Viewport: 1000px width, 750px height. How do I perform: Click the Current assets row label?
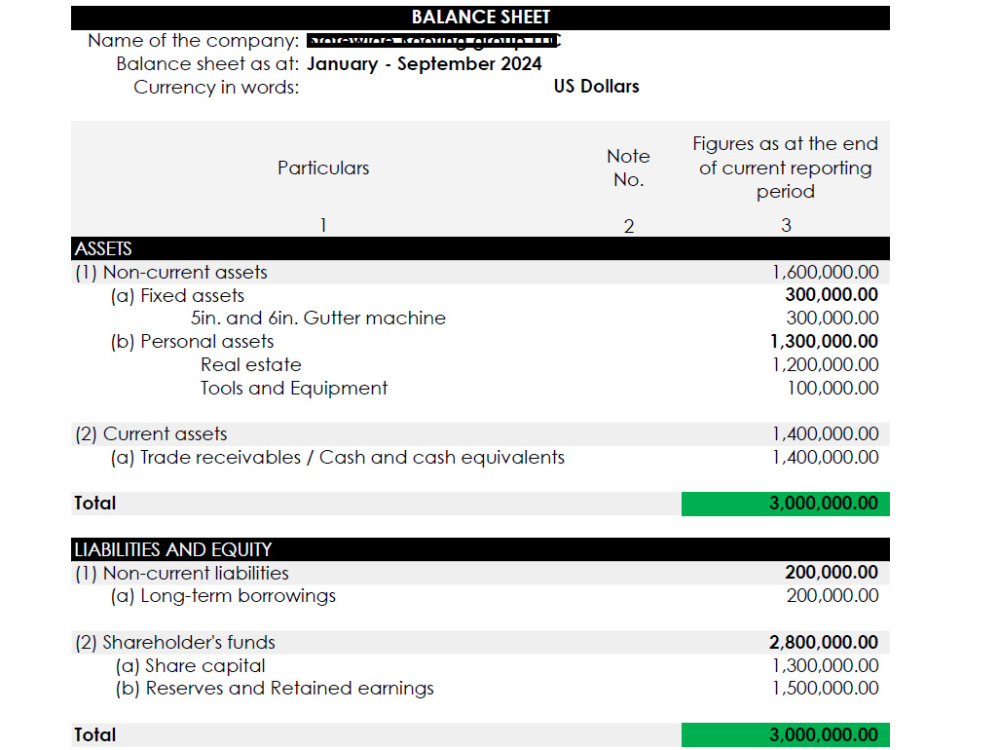pyautogui.click(x=151, y=434)
